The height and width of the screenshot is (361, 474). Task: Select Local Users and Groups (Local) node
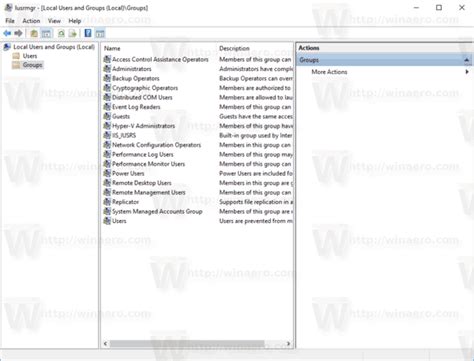(x=54, y=47)
